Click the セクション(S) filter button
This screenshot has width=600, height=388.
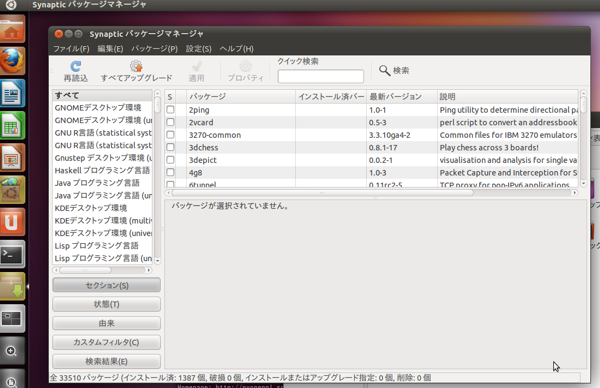[x=106, y=285]
